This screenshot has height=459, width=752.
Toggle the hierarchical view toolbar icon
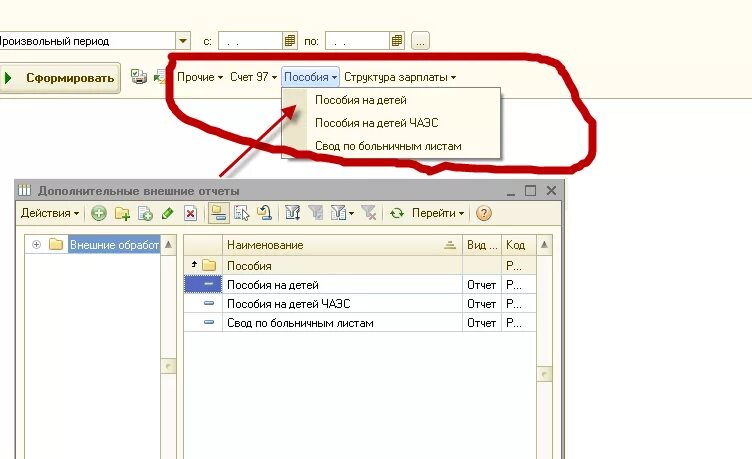(x=219, y=213)
